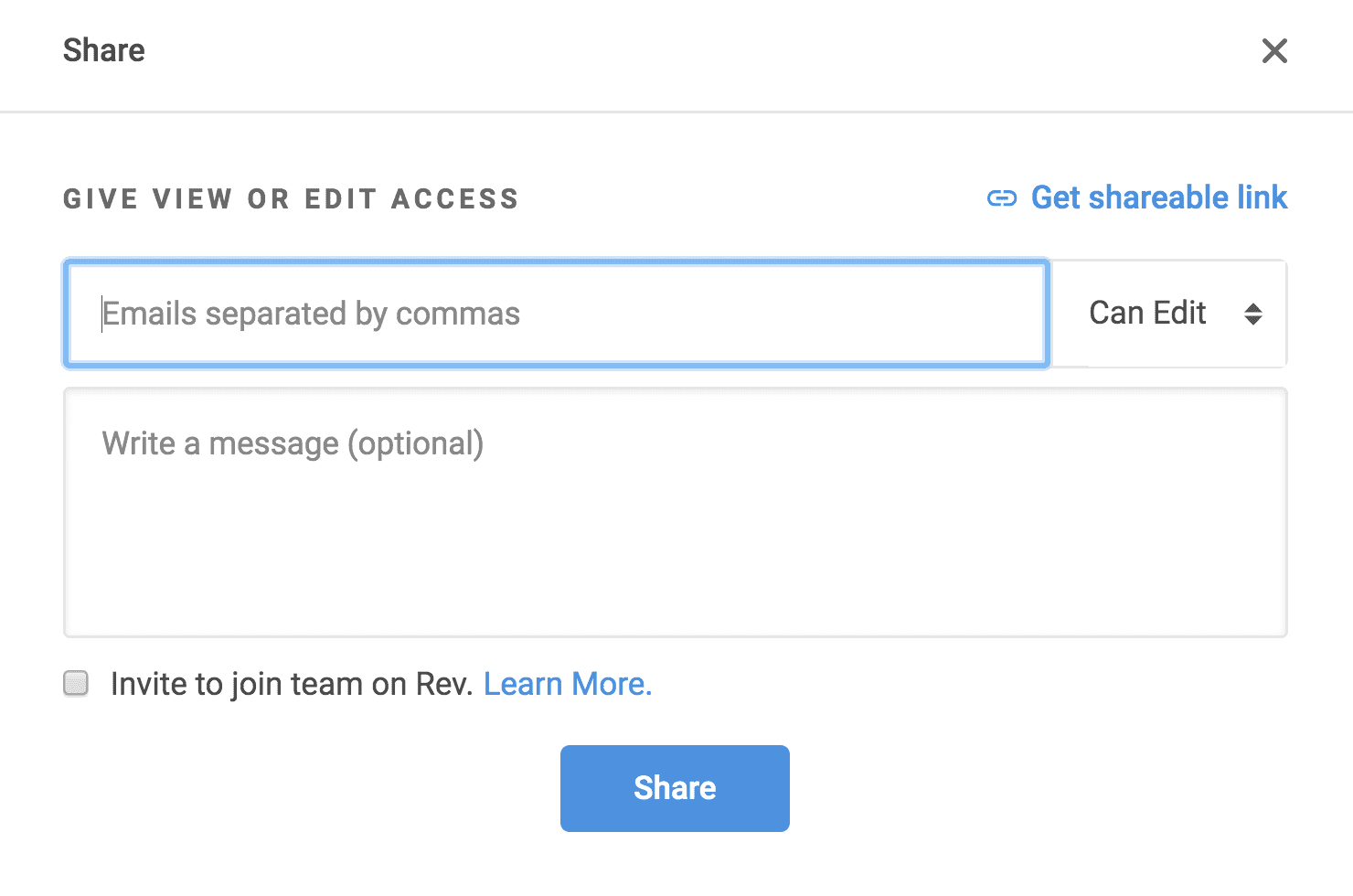Click the chain link icon near shareable link
The image size is (1353, 896).
click(1002, 198)
